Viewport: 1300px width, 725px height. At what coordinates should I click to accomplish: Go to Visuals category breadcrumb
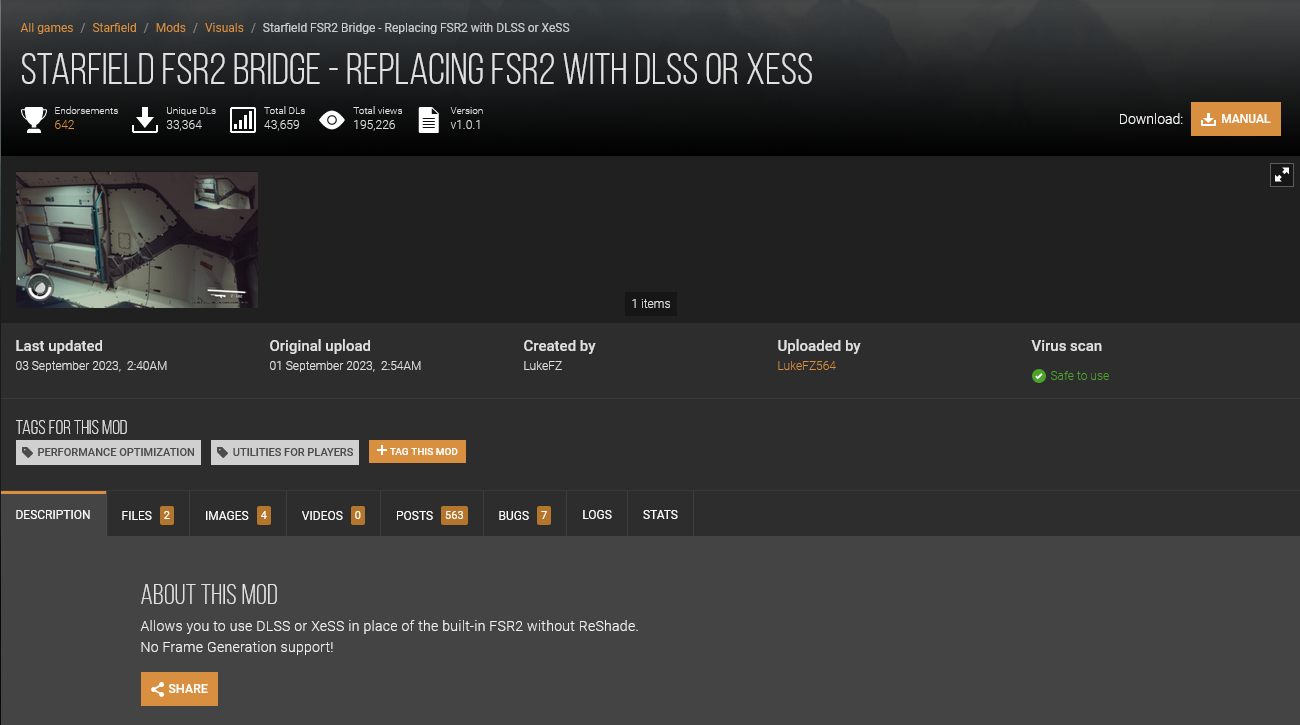coord(224,28)
